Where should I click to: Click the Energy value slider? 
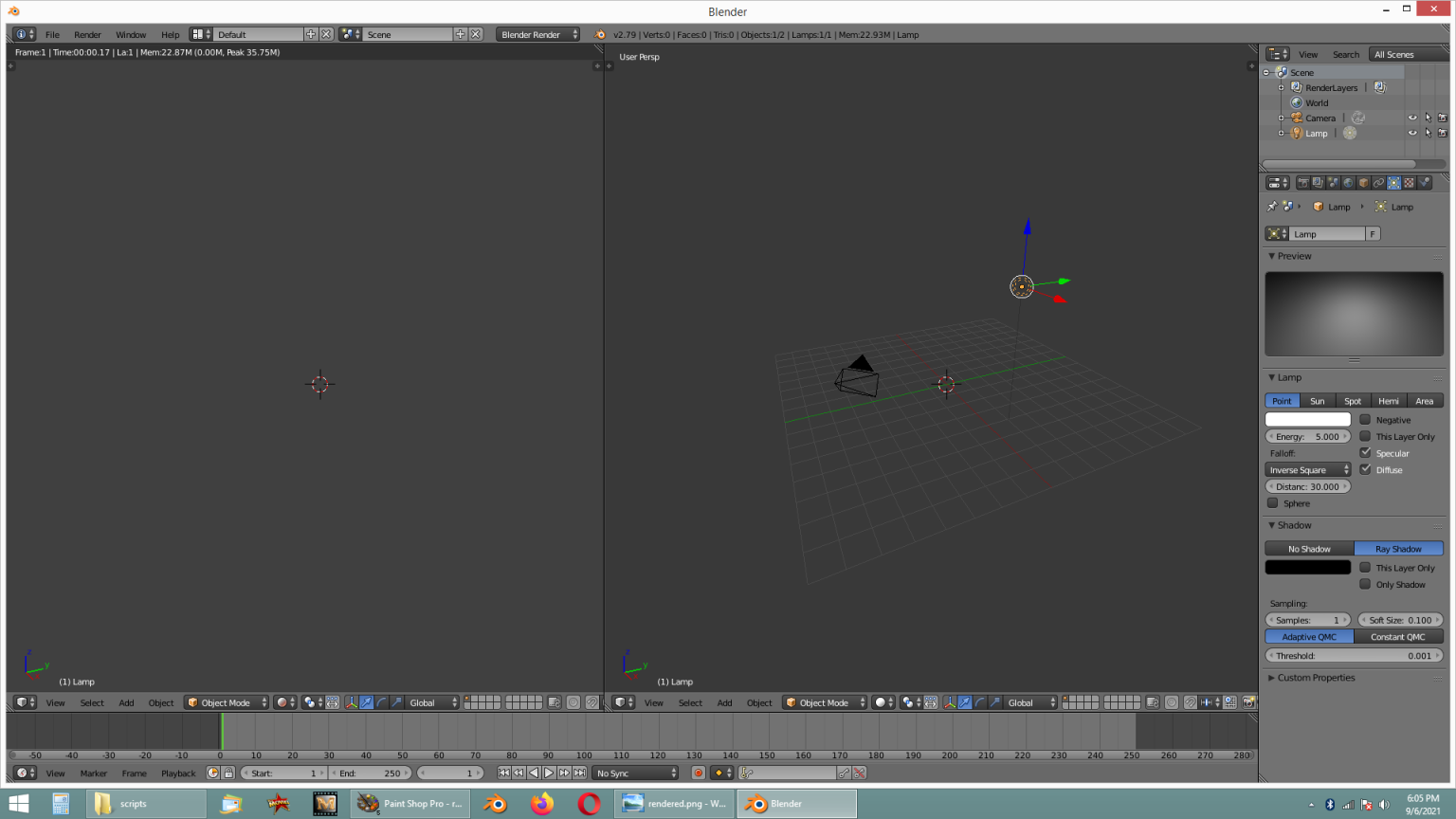click(1308, 436)
